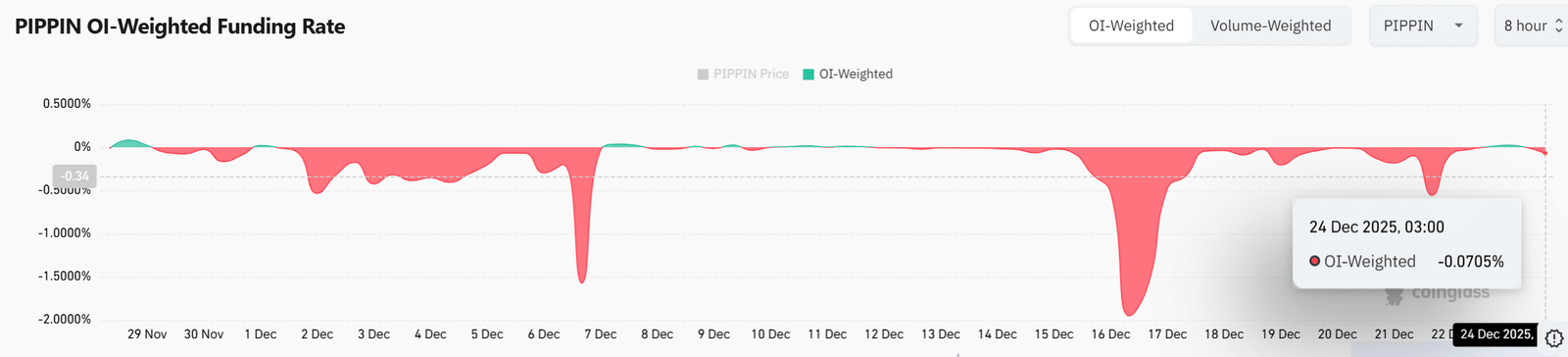Open the 8 hour interval selector

(x=1531, y=25)
